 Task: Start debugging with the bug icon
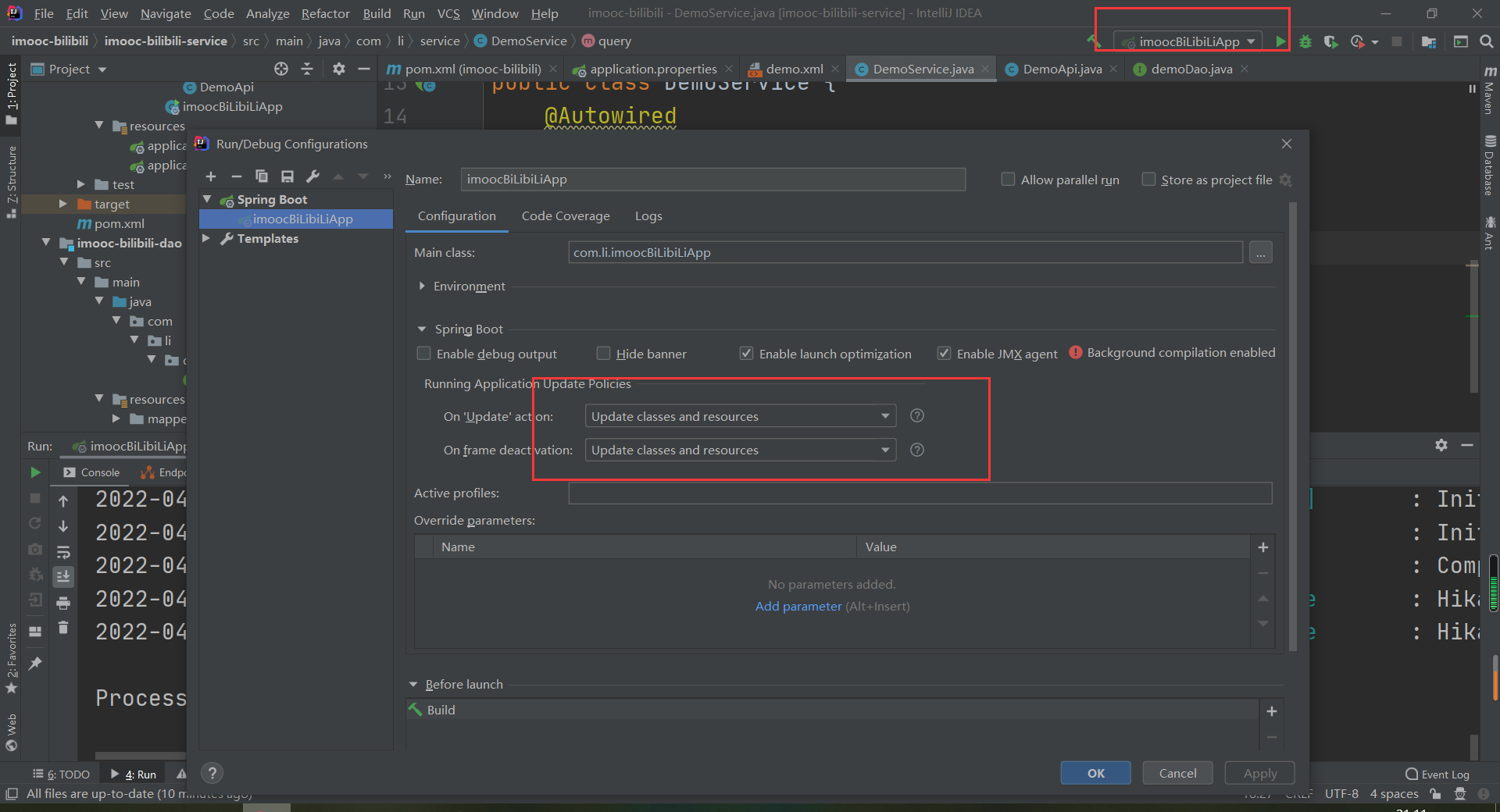tap(1305, 41)
